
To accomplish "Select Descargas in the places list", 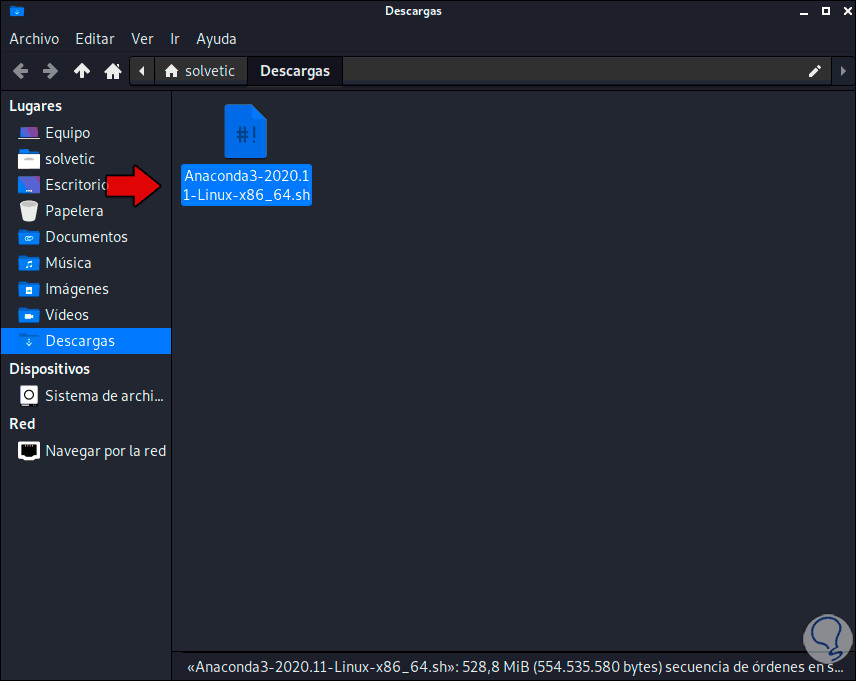I will tap(86, 341).
